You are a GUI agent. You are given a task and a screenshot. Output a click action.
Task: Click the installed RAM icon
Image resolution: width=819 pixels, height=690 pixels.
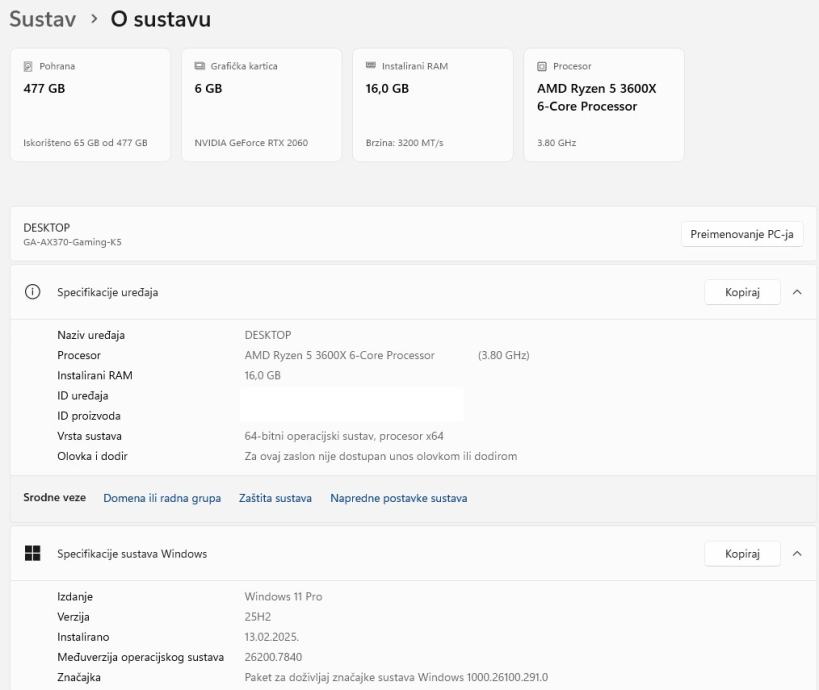[372, 67]
